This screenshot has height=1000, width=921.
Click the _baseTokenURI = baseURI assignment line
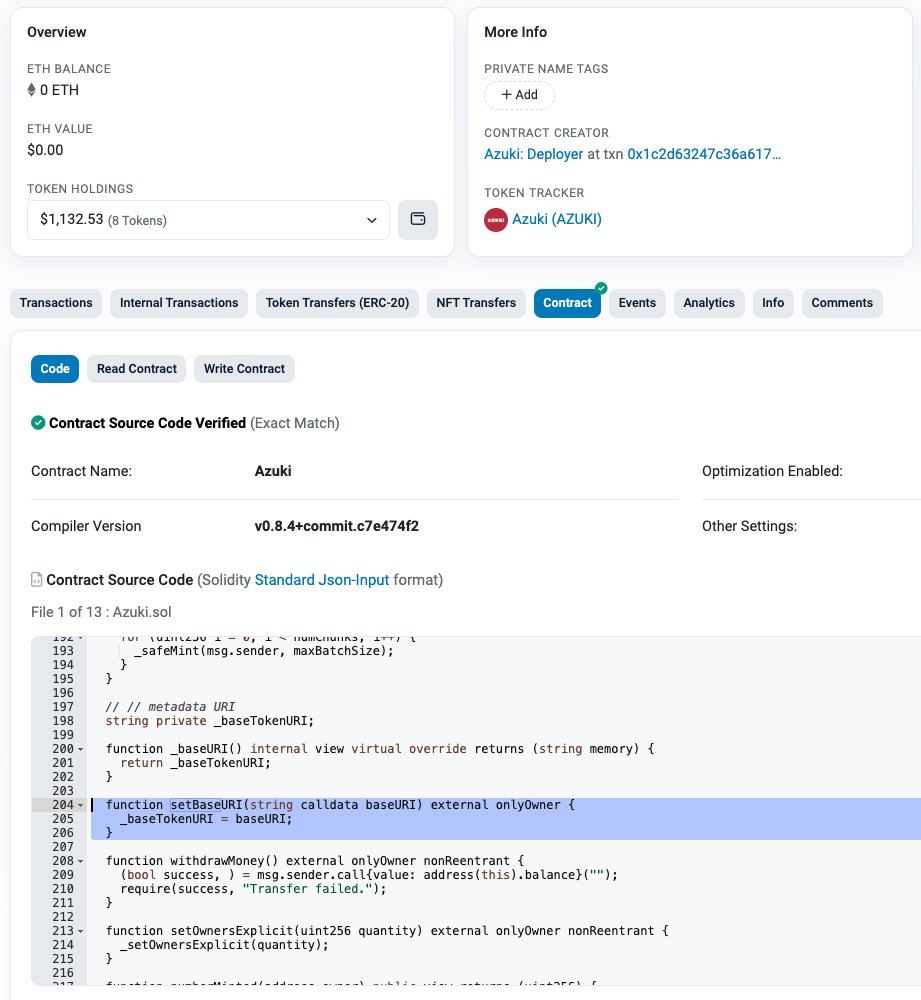207,819
